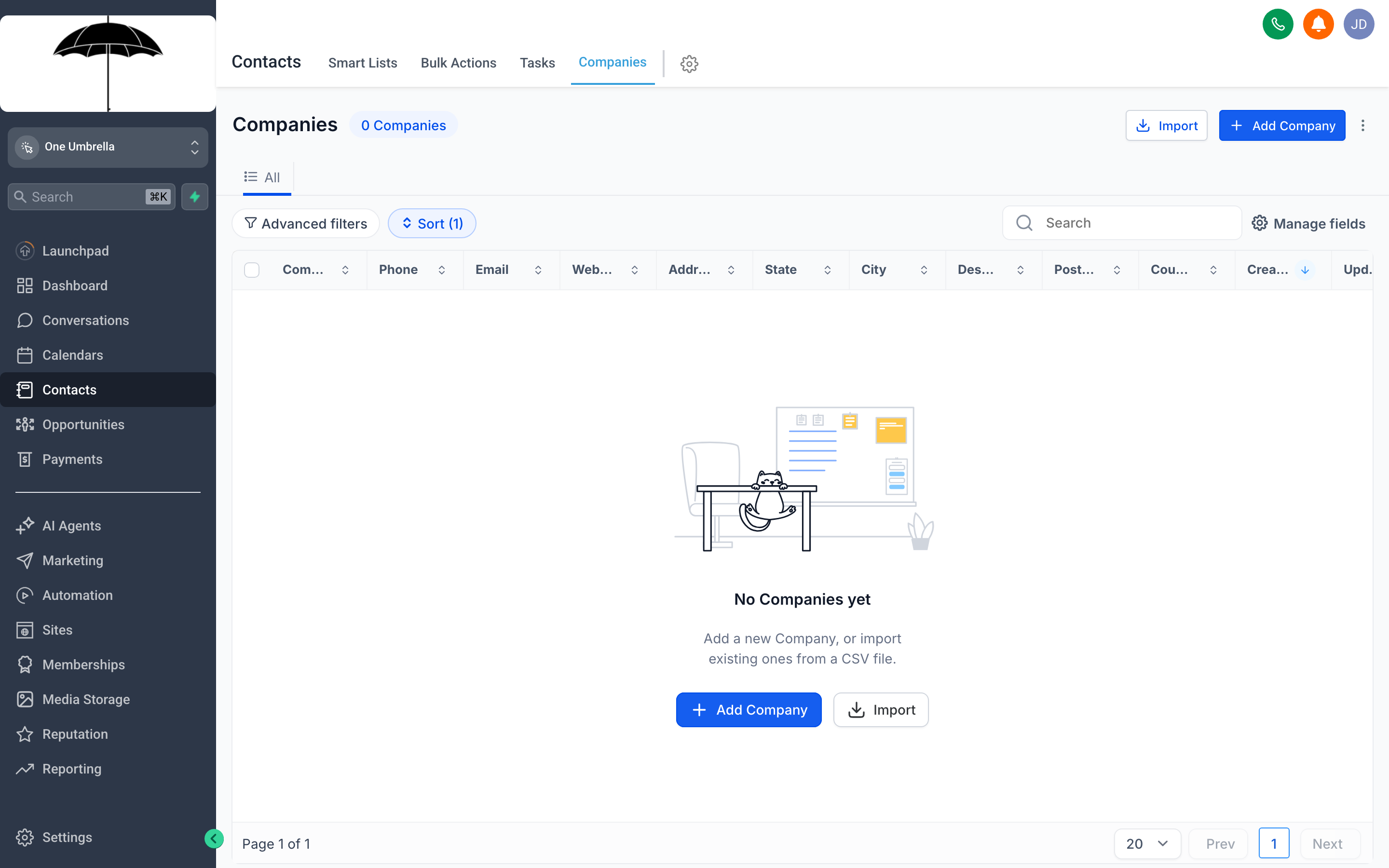
Task: Click the green lightning quick actions icon
Action: pos(194,197)
